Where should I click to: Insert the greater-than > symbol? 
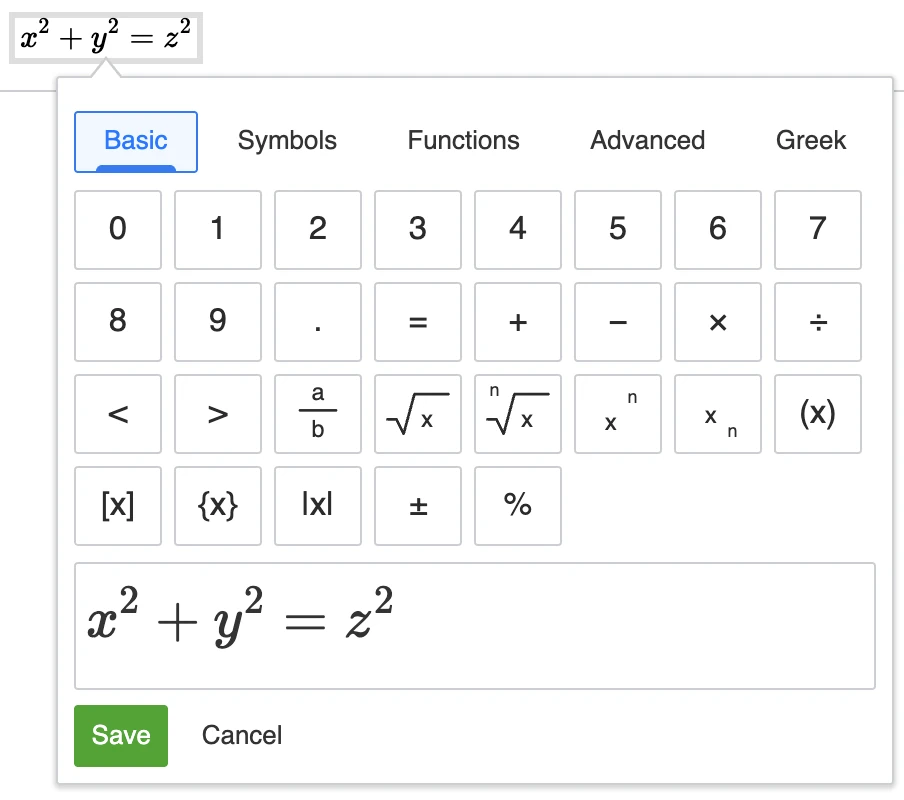(x=218, y=414)
